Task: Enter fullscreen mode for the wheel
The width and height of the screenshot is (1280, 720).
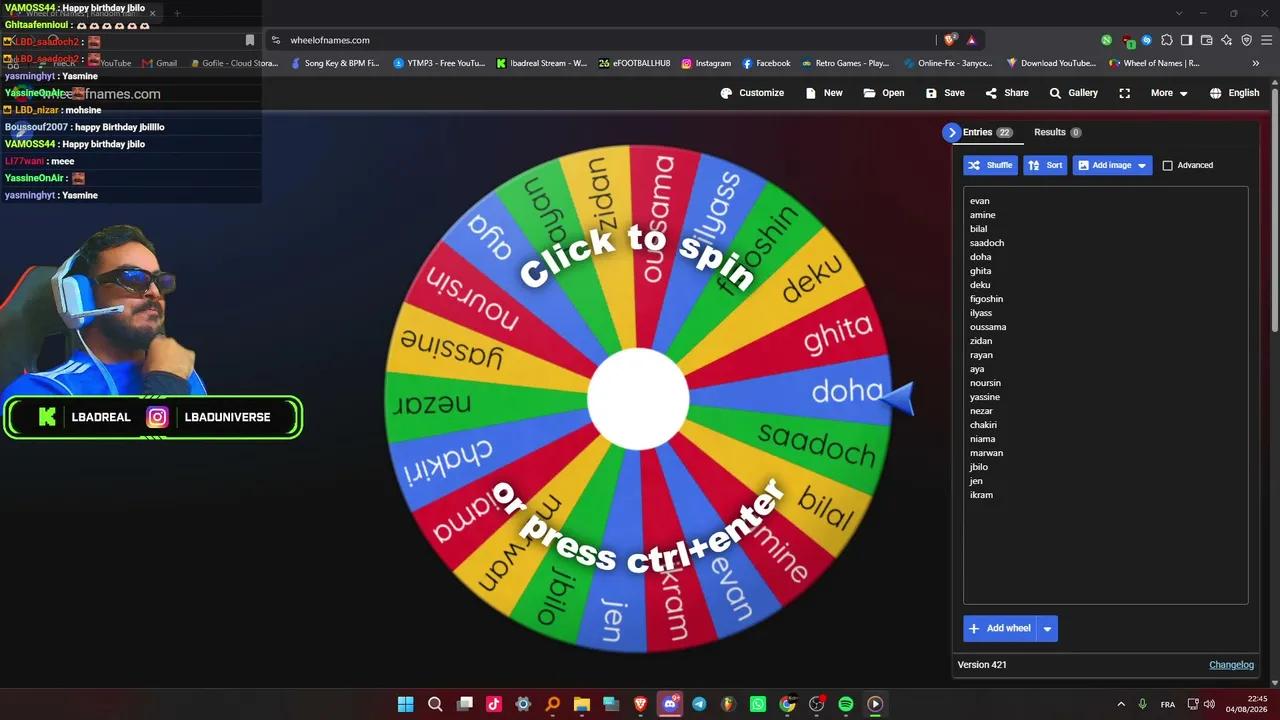Action: [x=1125, y=93]
